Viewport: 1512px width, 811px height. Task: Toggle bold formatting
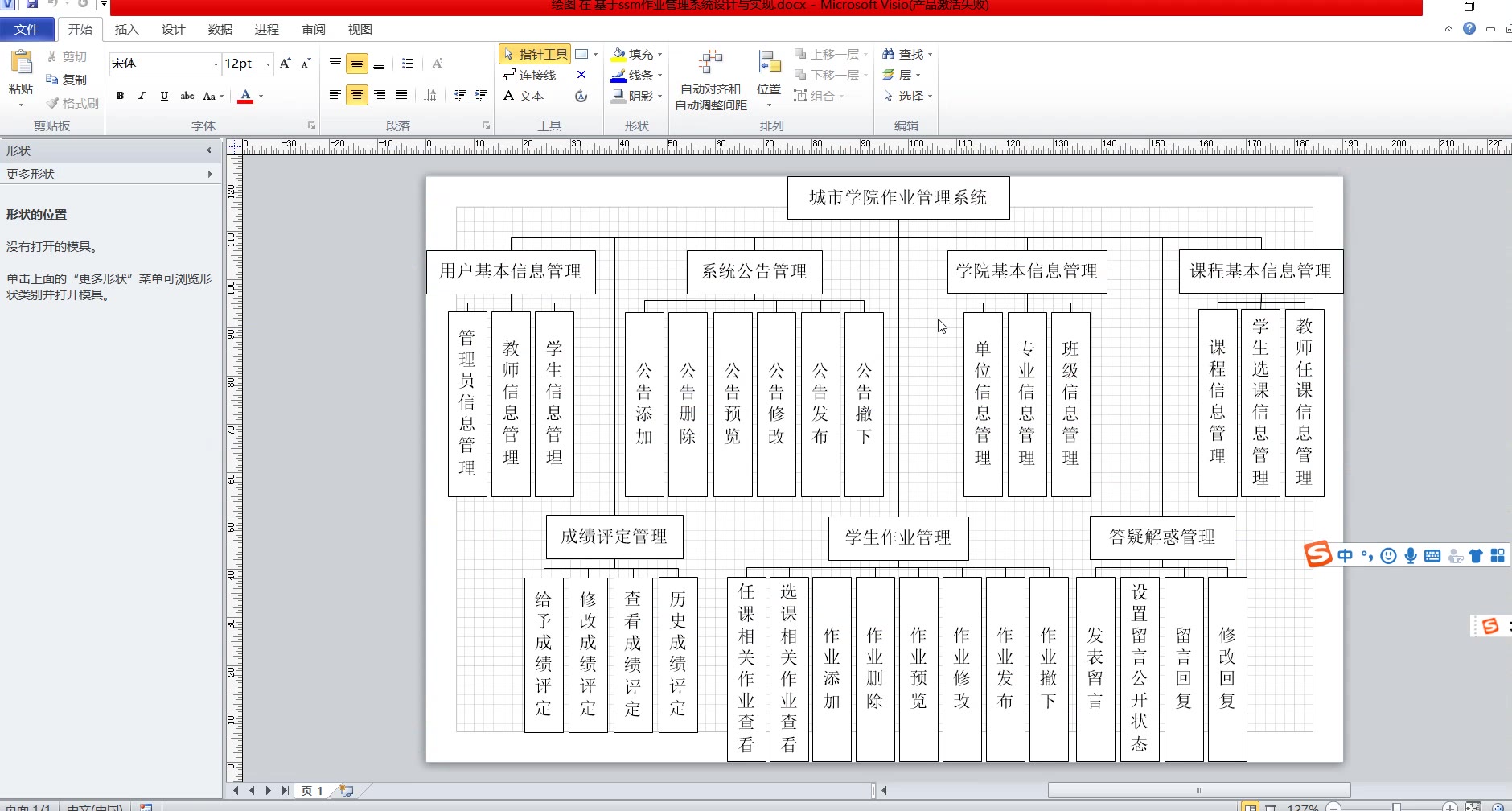120,96
